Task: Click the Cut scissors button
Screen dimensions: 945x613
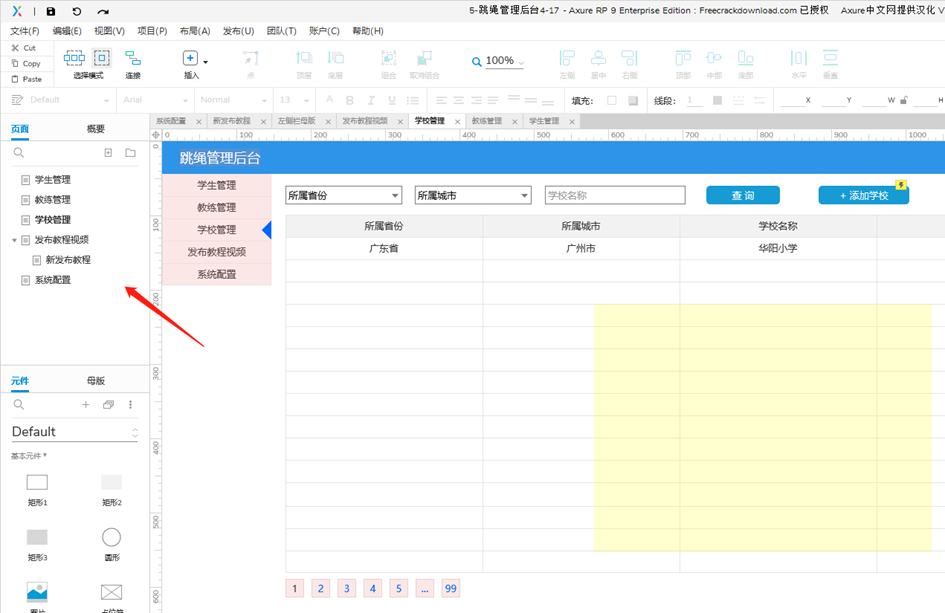Action: click(x=24, y=48)
